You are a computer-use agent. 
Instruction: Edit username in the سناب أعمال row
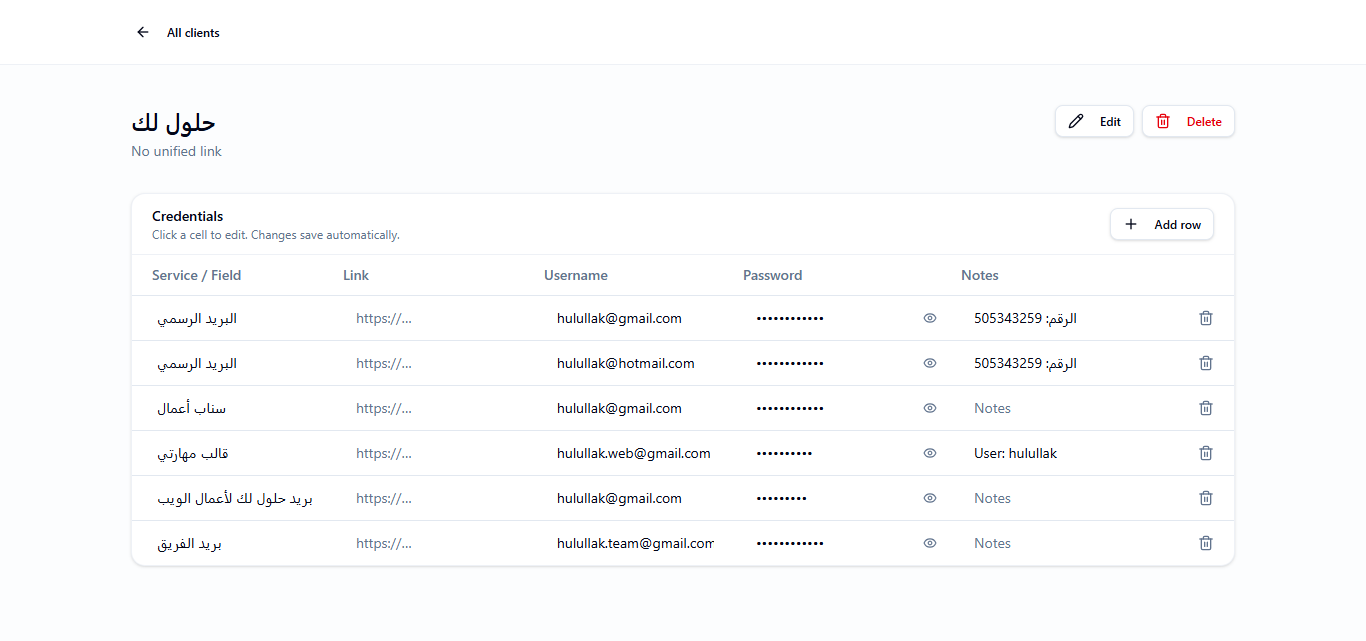[635, 408]
